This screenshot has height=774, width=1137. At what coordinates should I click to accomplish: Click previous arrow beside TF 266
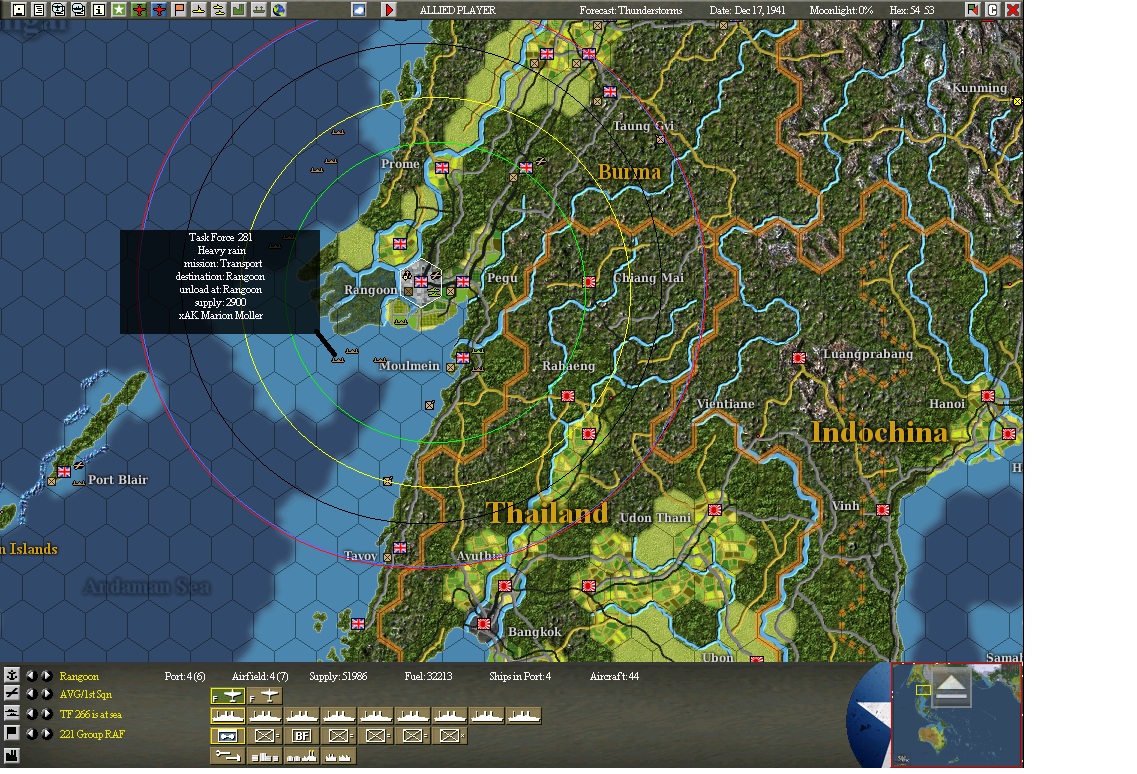pyautogui.click(x=31, y=714)
